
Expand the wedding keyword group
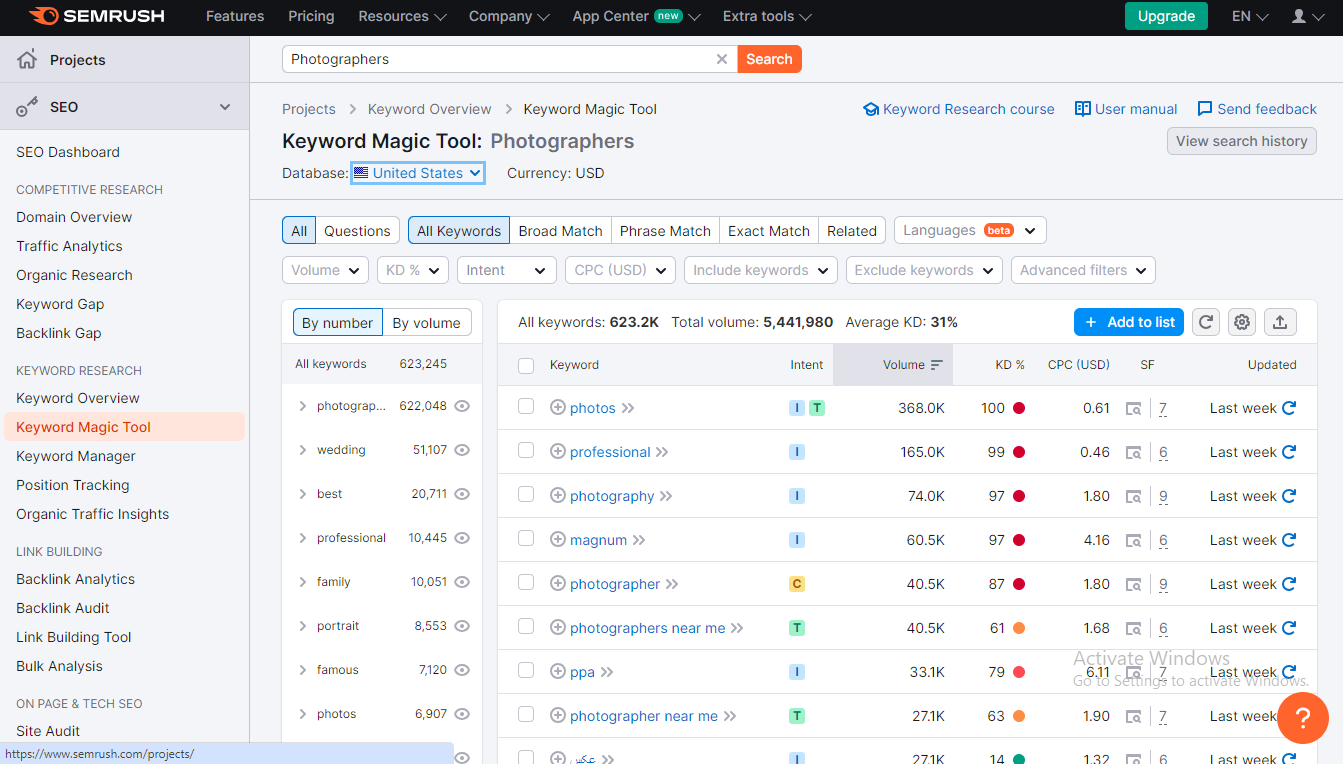(x=303, y=450)
